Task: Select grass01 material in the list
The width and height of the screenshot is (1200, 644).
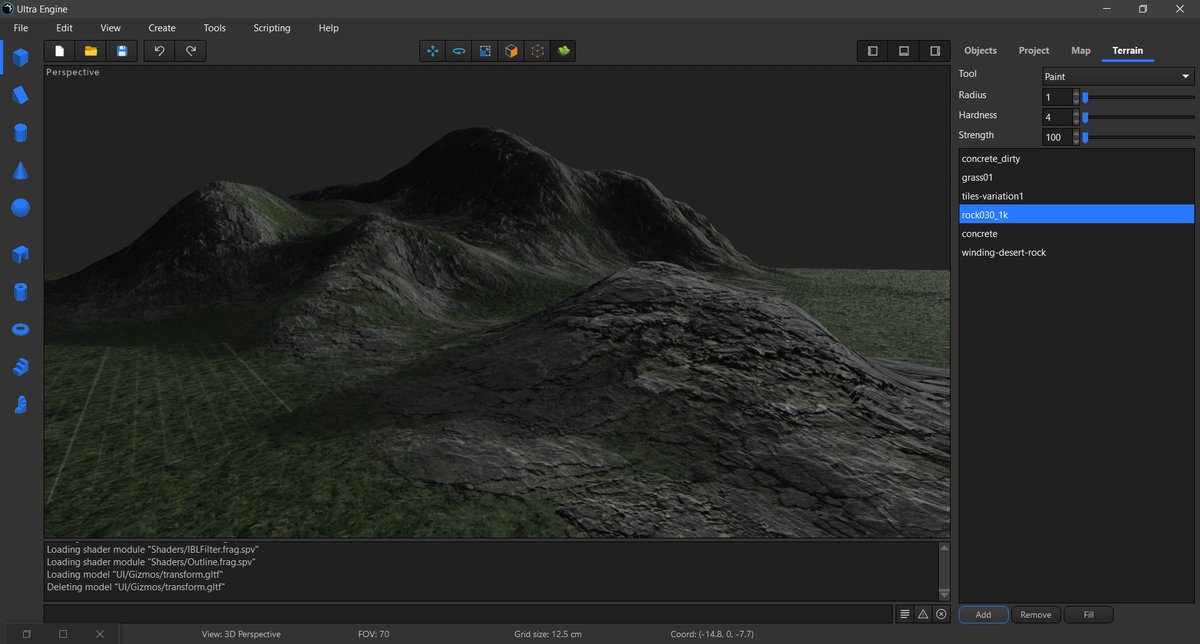Action: [1076, 177]
